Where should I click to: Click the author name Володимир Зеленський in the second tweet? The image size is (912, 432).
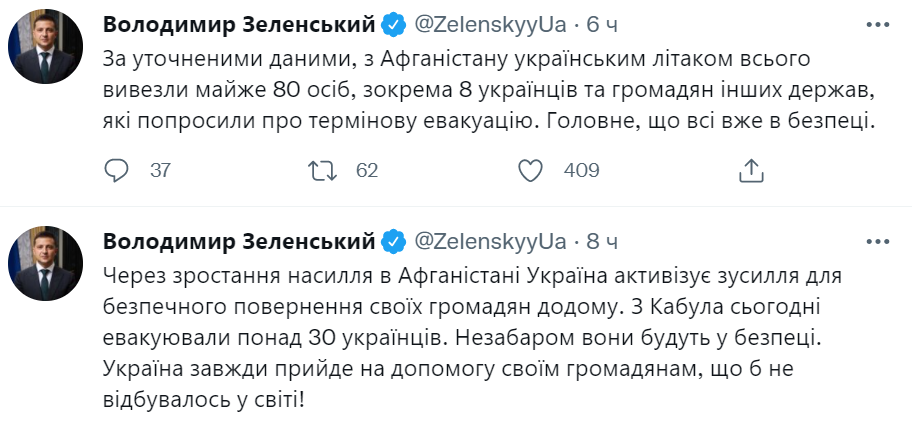point(240,242)
